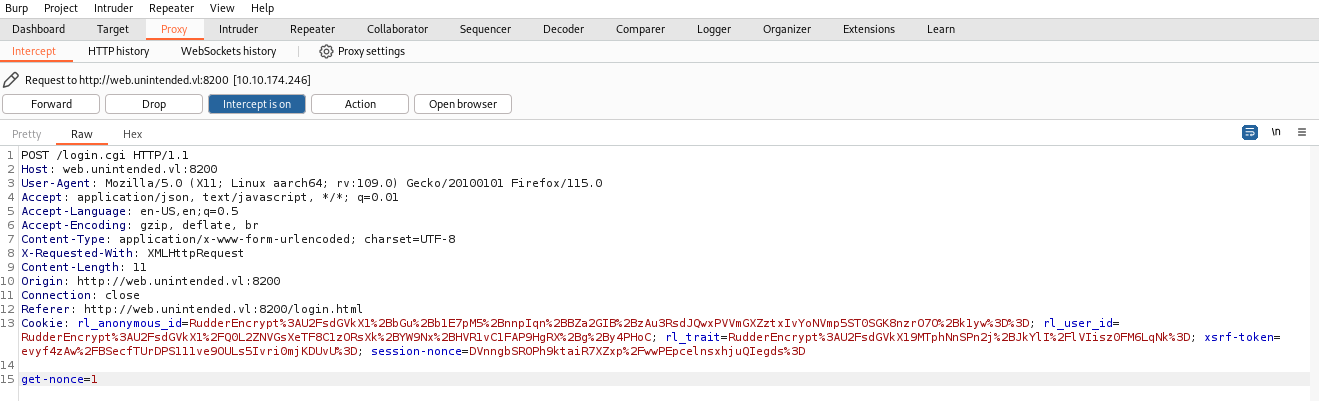Toggle the message wrap icon in editor toolbar

click(x=1250, y=132)
